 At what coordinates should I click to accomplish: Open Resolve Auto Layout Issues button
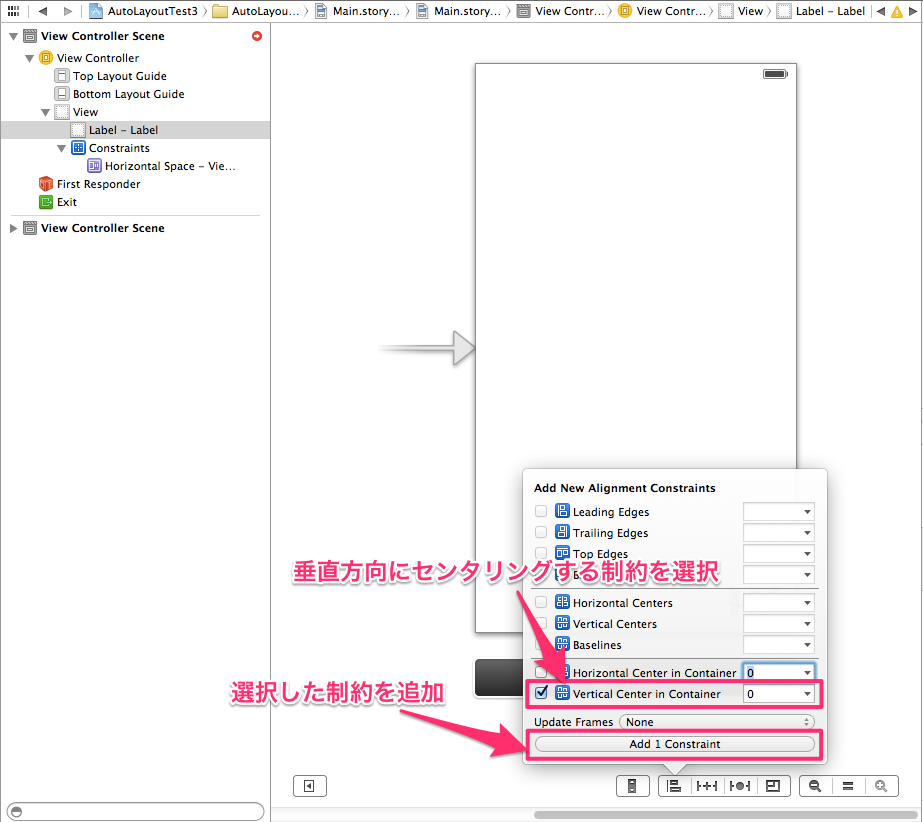point(740,785)
